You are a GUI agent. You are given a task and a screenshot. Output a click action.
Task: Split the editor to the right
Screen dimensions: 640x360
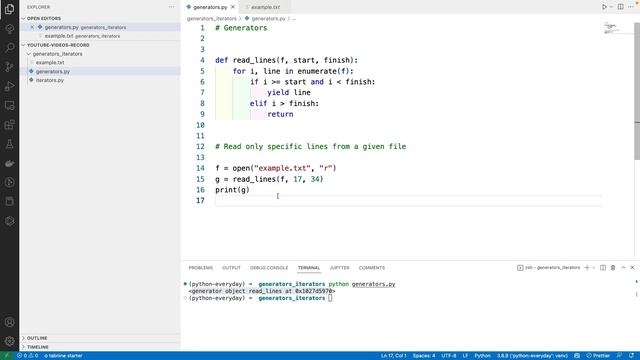[620, 7]
